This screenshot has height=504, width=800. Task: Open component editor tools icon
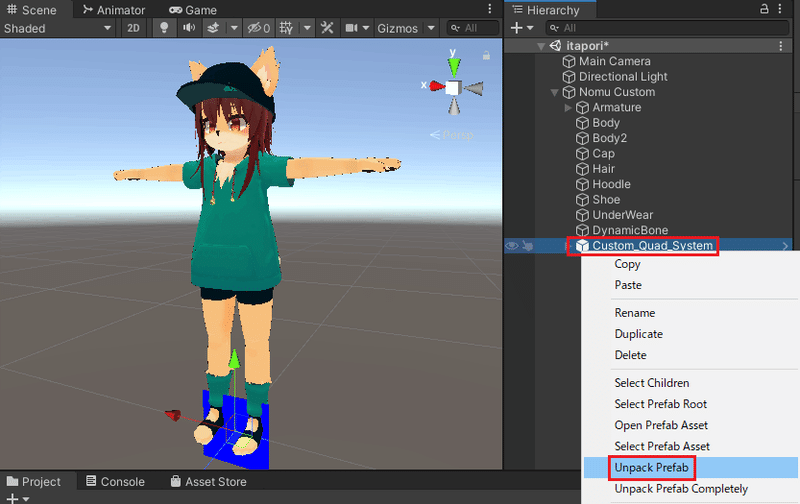coord(327,28)
